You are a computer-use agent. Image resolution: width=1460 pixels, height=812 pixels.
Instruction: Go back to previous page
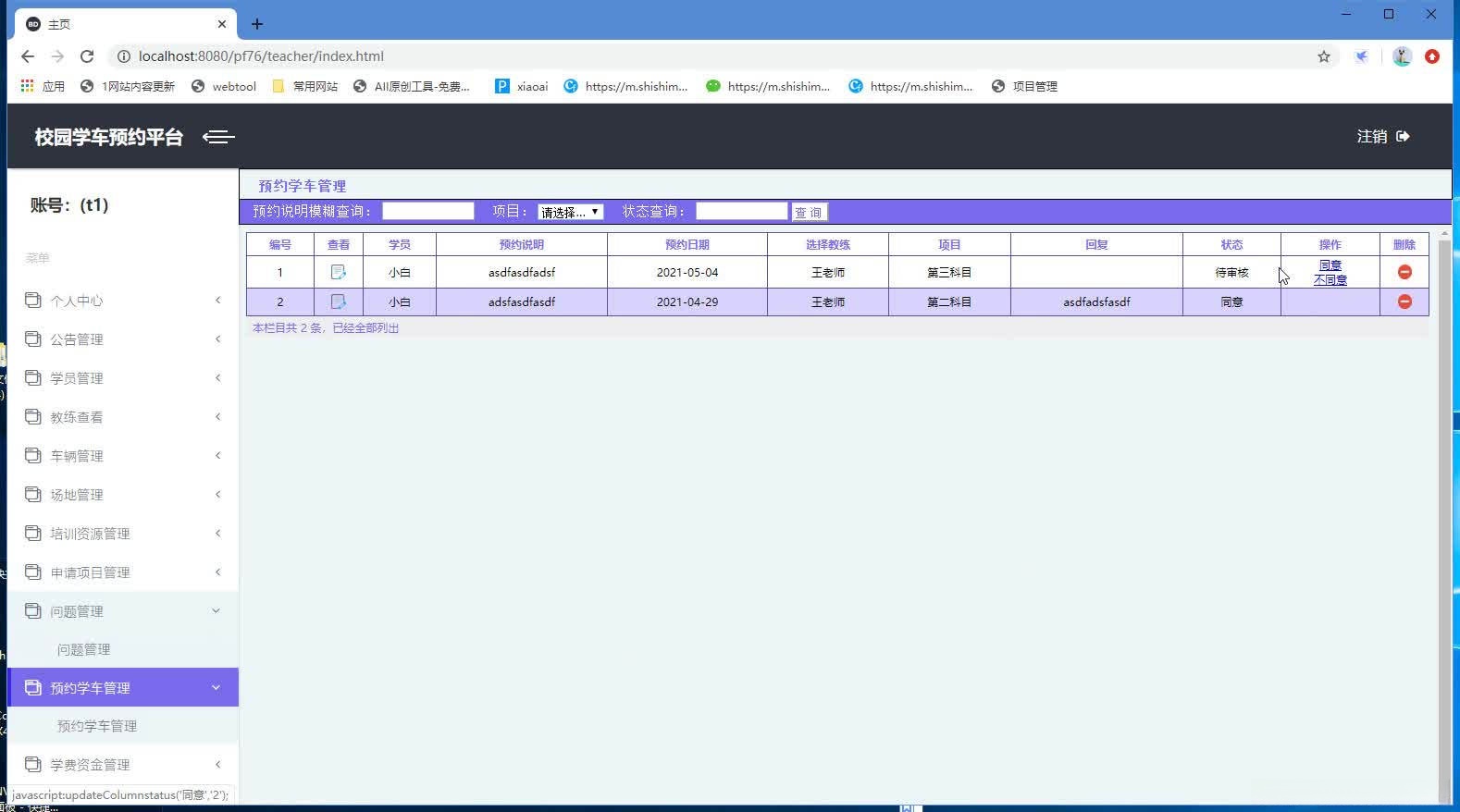pos(28,56)
